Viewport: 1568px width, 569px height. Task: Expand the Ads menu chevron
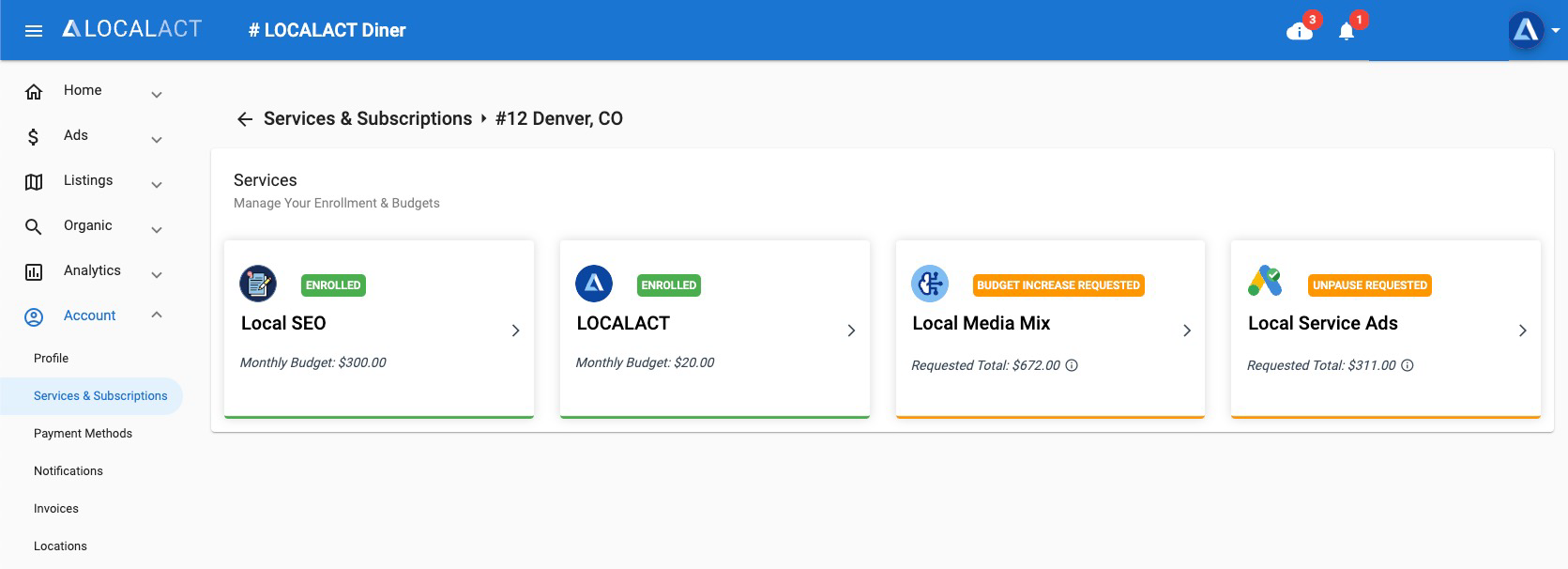tap(157, 140)
